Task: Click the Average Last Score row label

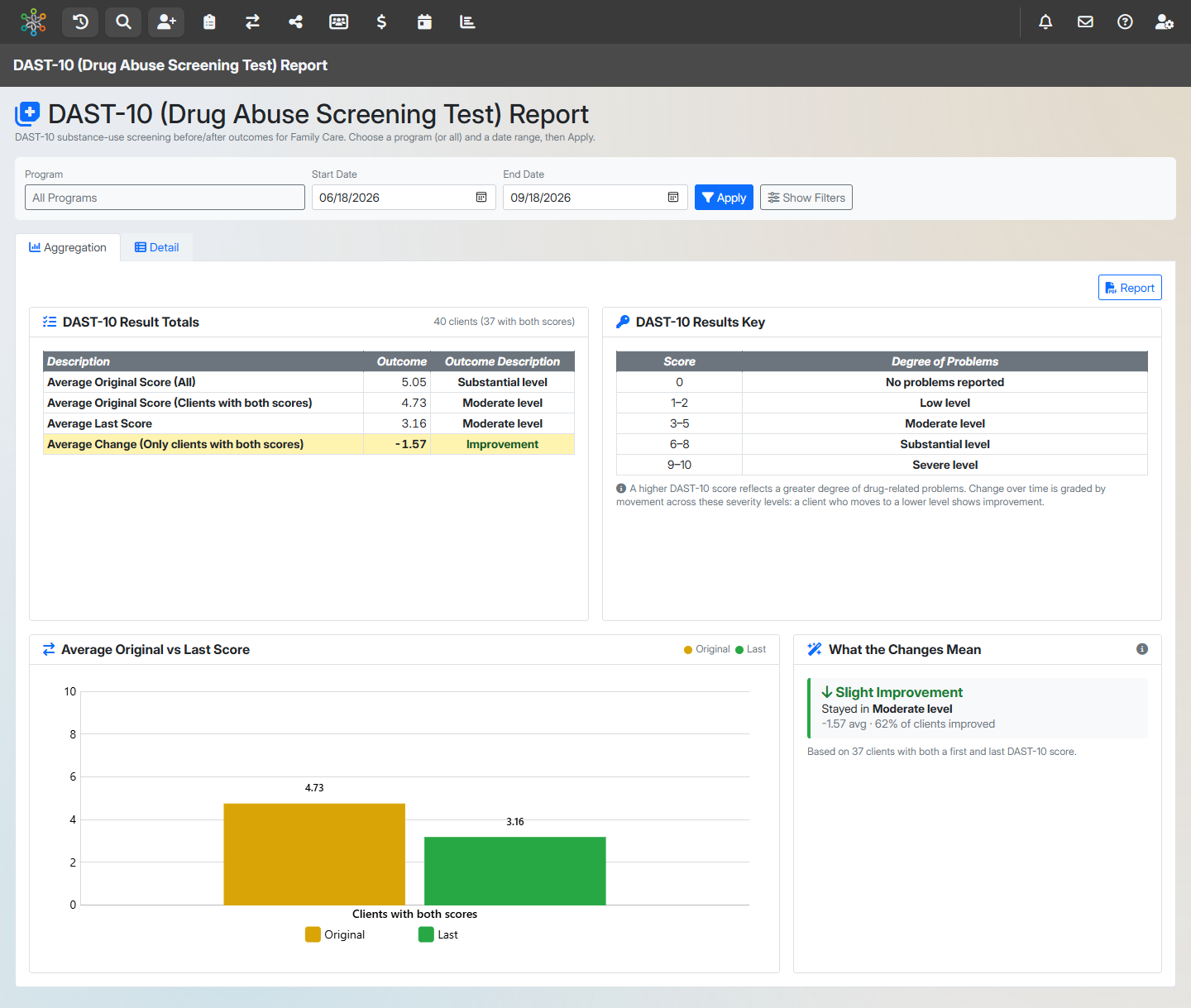Action: pos(99,423)
